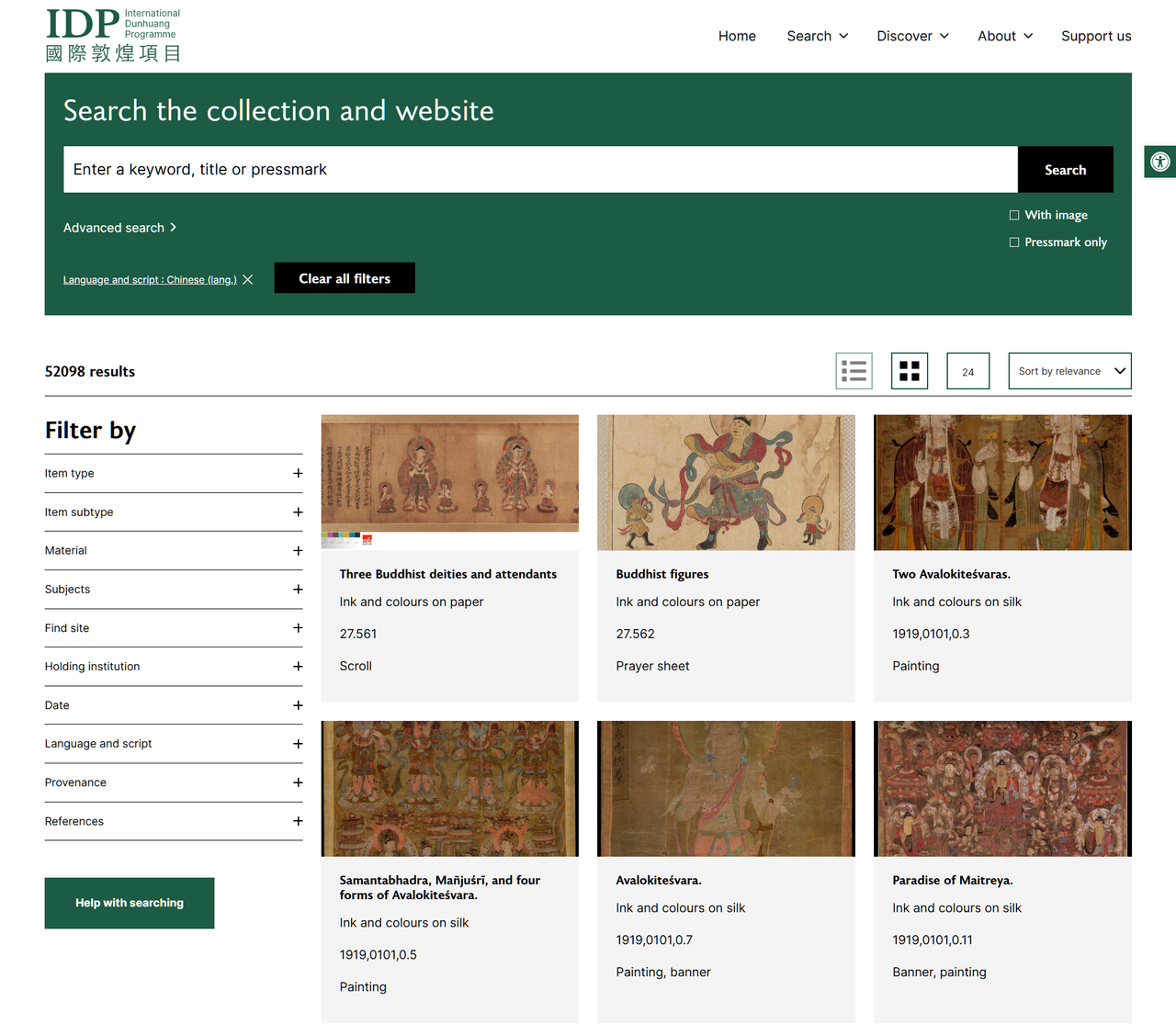
Task: Click the Painting, banner type text
Action: (x=663, y=973)
